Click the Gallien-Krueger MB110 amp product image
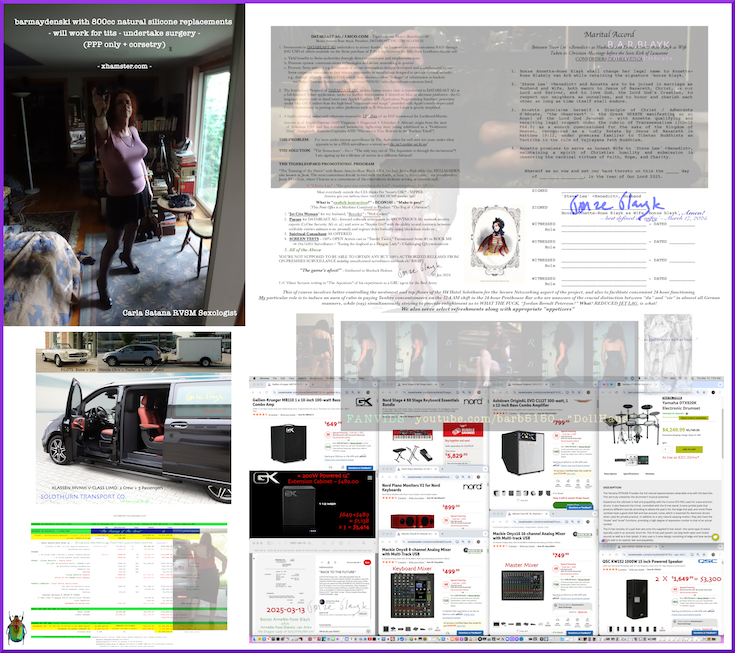The height and width of the screenshot is (653, 735). [x=288, y=443]
